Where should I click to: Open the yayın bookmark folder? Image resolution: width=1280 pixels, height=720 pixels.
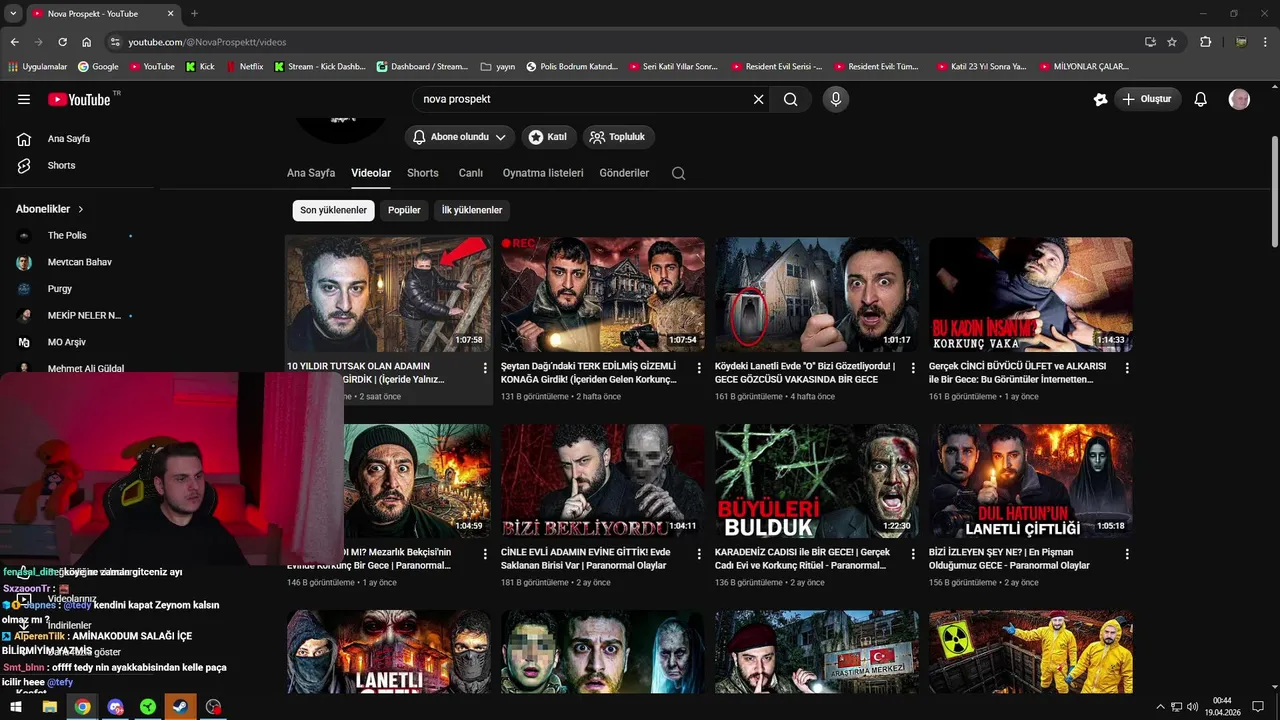497,67
